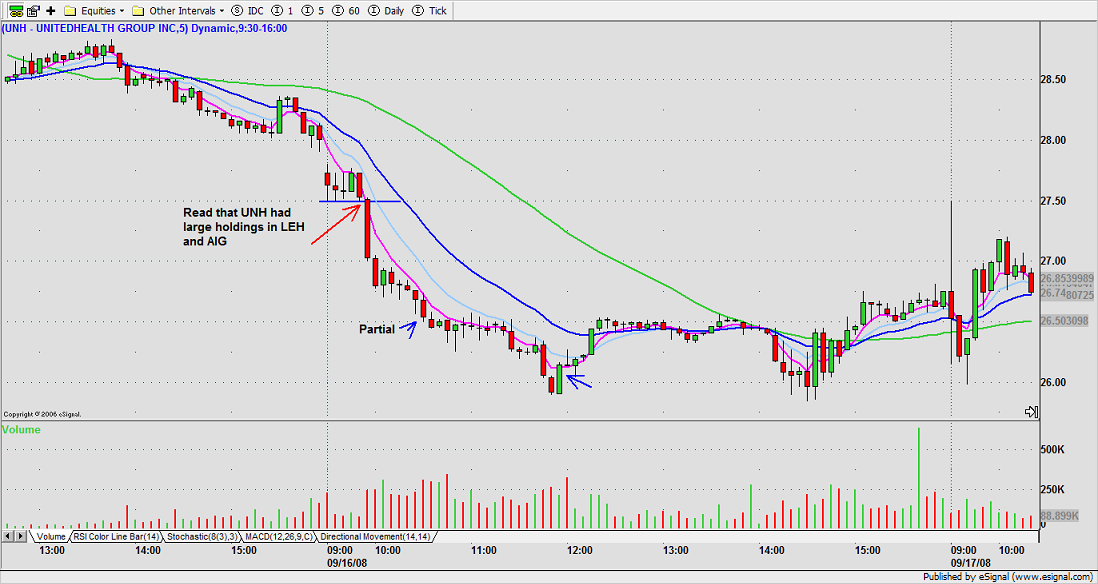The height and width of the screenshot is (584, 1098).
Task: Click the tab scroll left arrow
Action: point(8,536)
